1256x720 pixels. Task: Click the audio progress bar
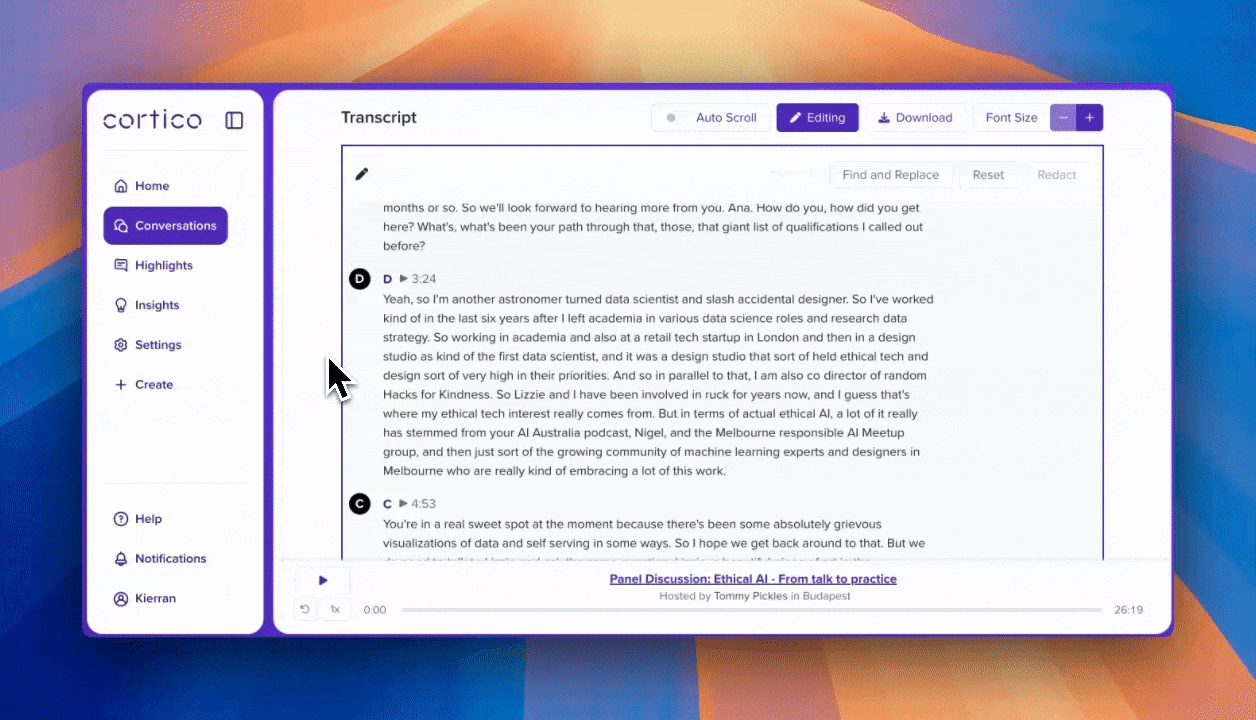(x=750, y=610)
